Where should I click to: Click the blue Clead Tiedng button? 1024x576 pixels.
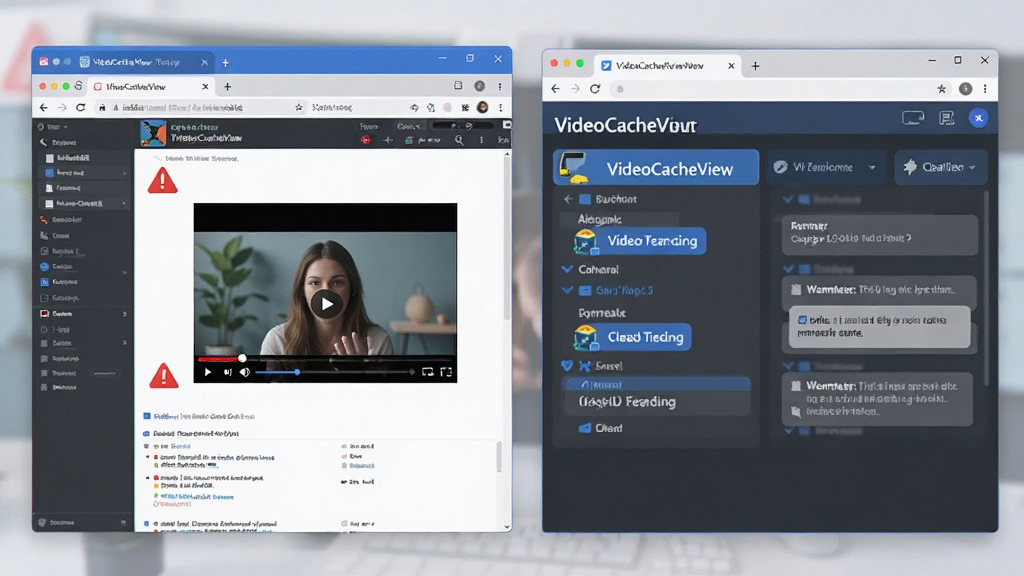click(632, 337)
